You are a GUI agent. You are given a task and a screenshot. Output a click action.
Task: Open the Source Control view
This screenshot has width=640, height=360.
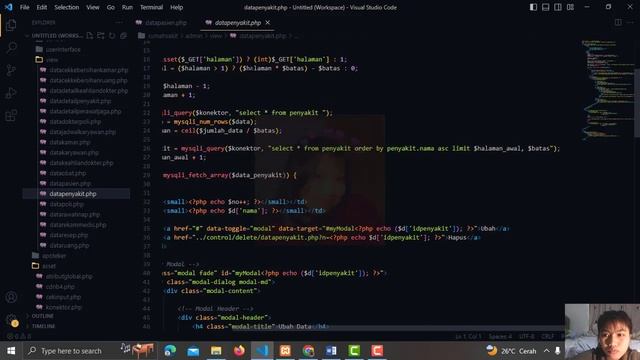click(x=11, y=70)
